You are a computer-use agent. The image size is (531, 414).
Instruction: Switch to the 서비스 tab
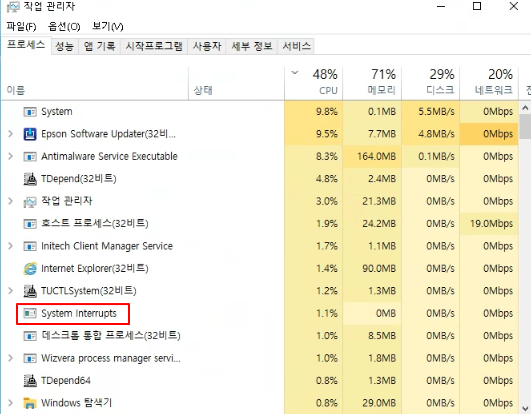(296, 46)
